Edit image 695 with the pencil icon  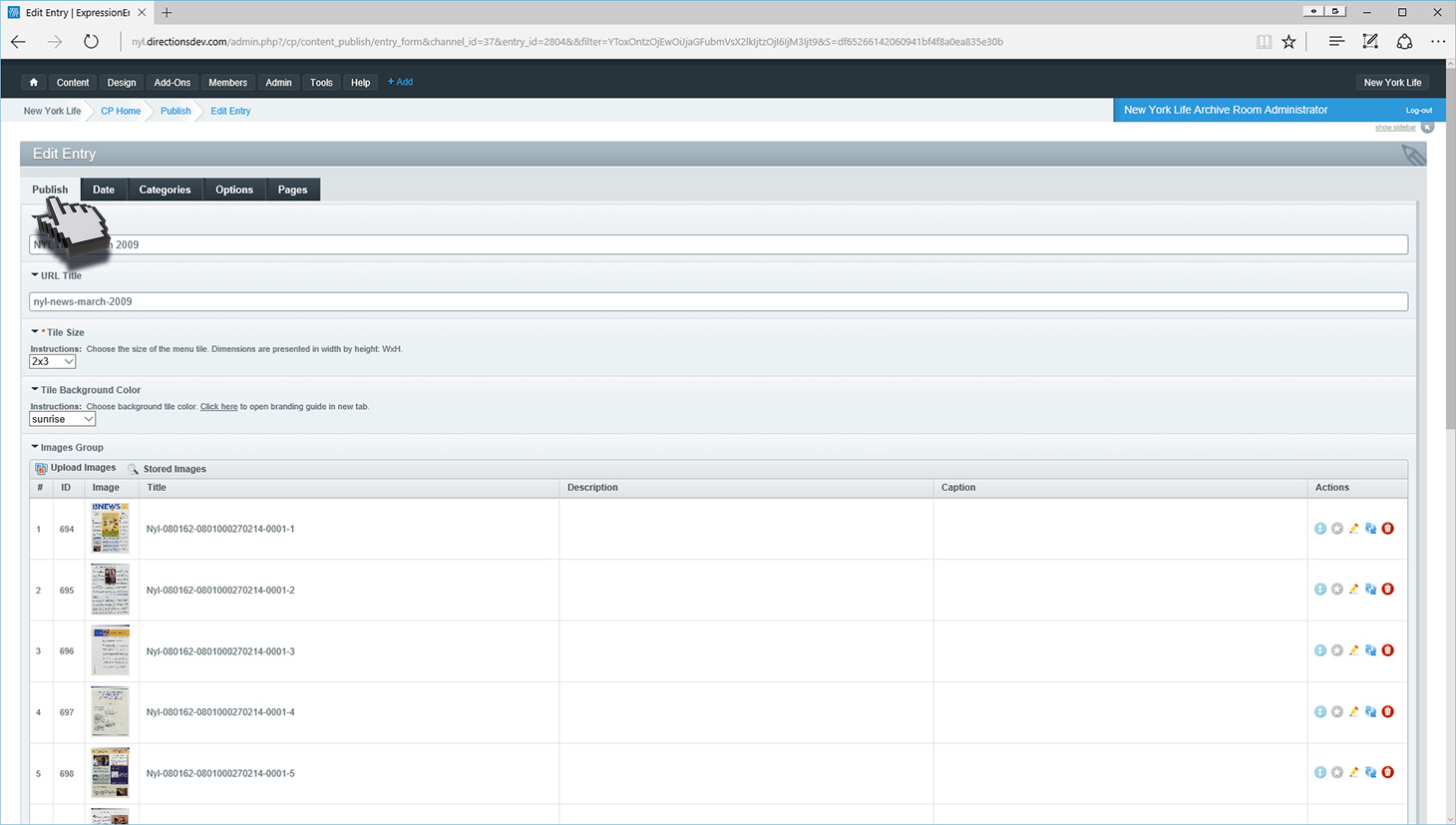[1353, 590]
